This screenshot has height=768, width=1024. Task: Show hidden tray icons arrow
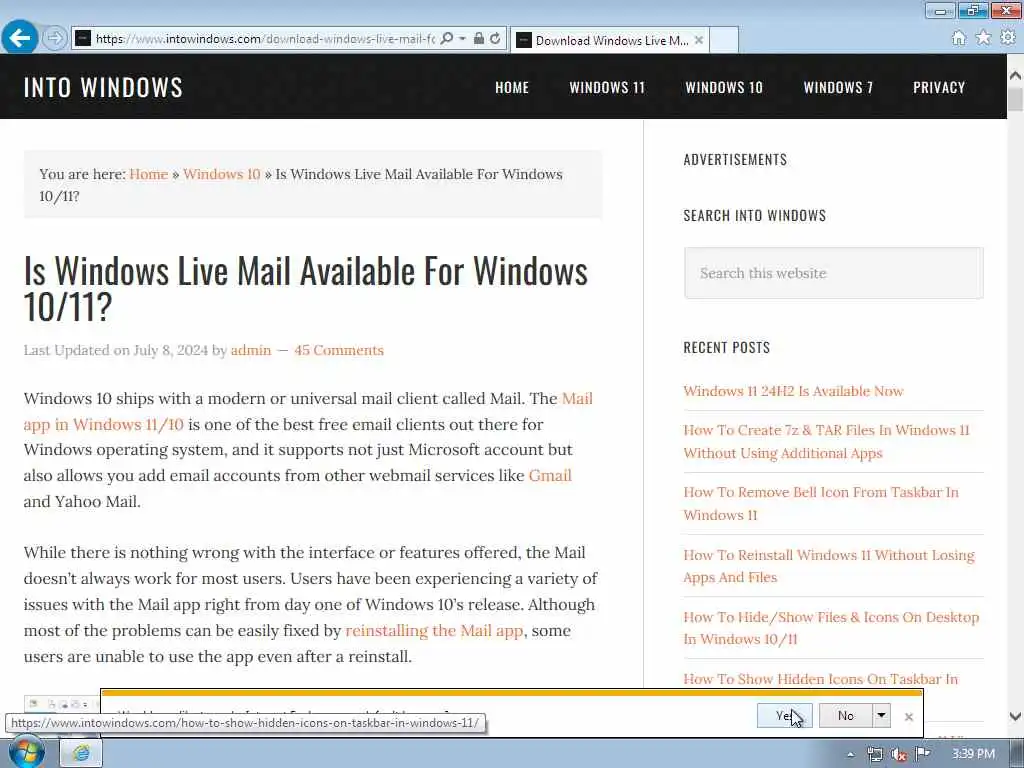click(850, 754)
